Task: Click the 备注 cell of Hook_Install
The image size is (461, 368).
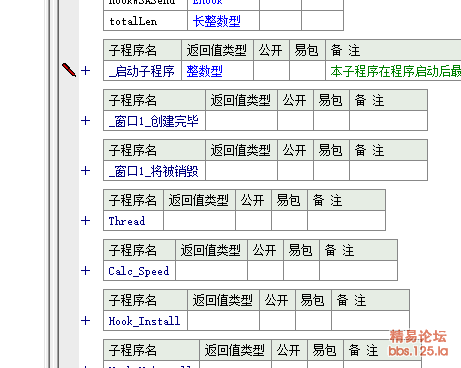Action: pos(370,320)
